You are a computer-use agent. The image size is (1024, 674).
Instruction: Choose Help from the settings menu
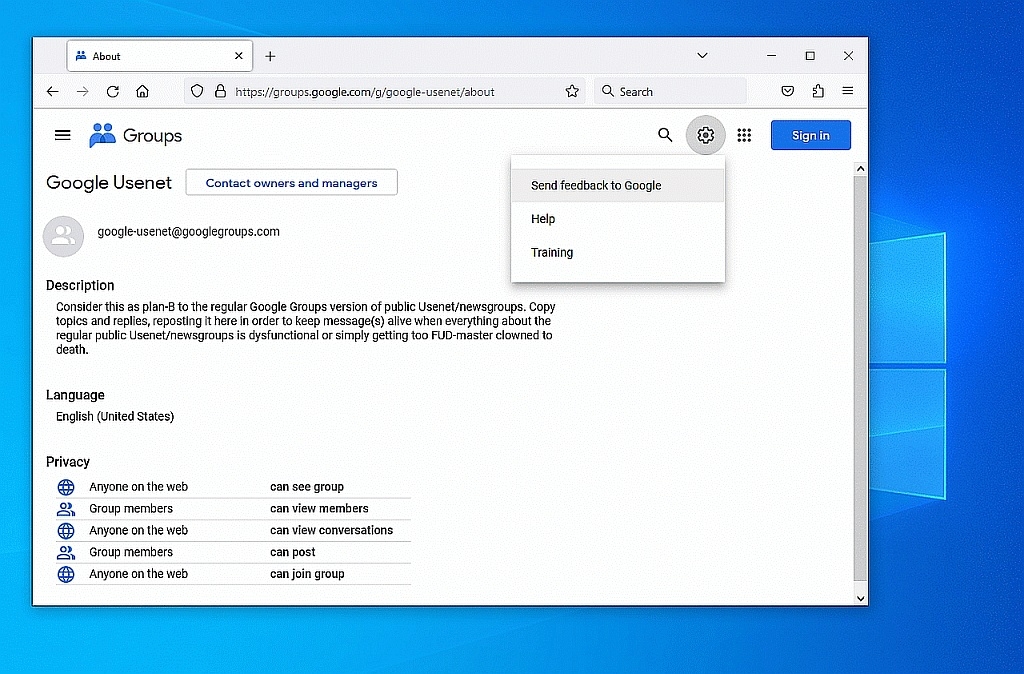pos(618,219)
